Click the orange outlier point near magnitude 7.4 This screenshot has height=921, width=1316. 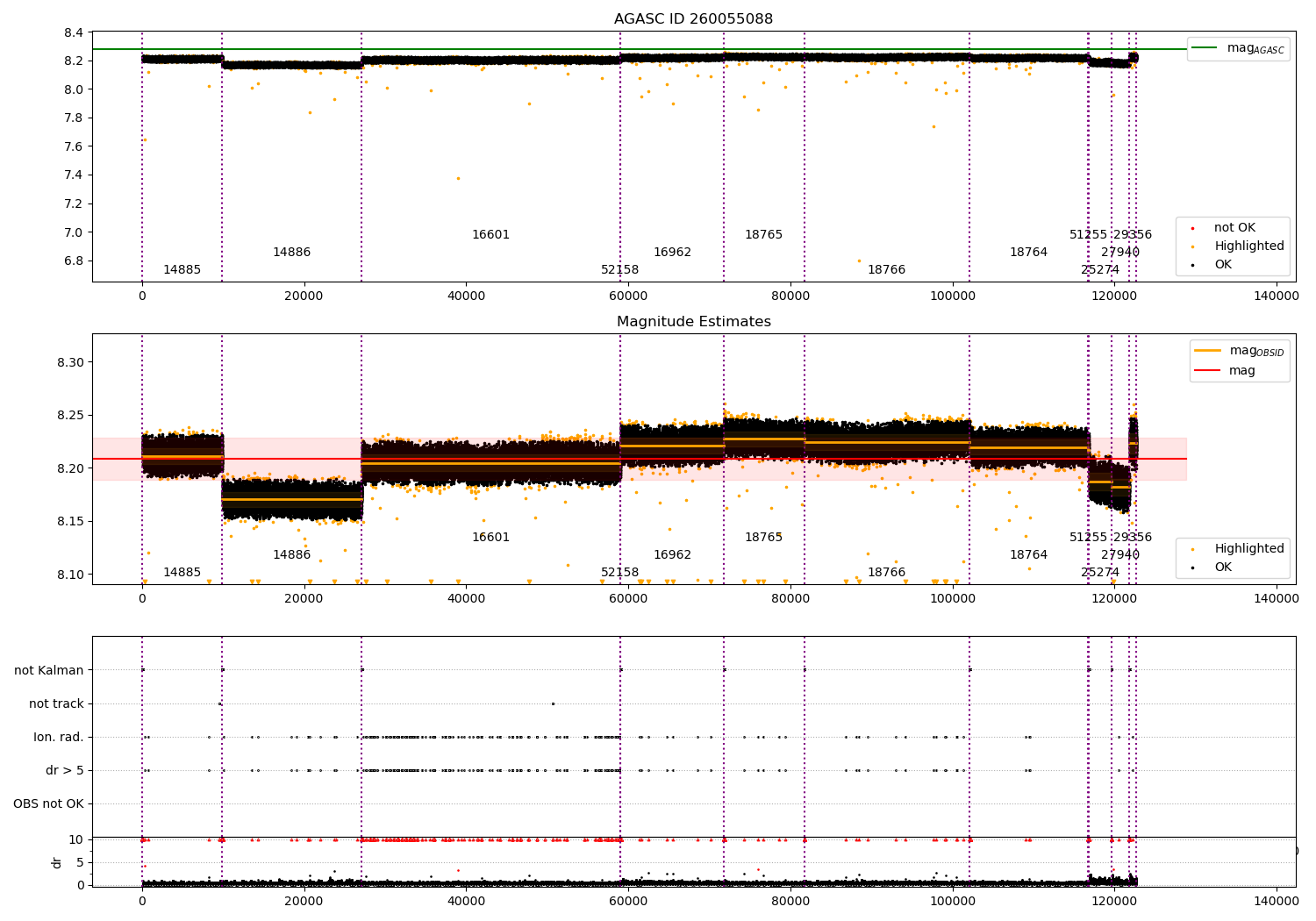(x=458, y=178)
